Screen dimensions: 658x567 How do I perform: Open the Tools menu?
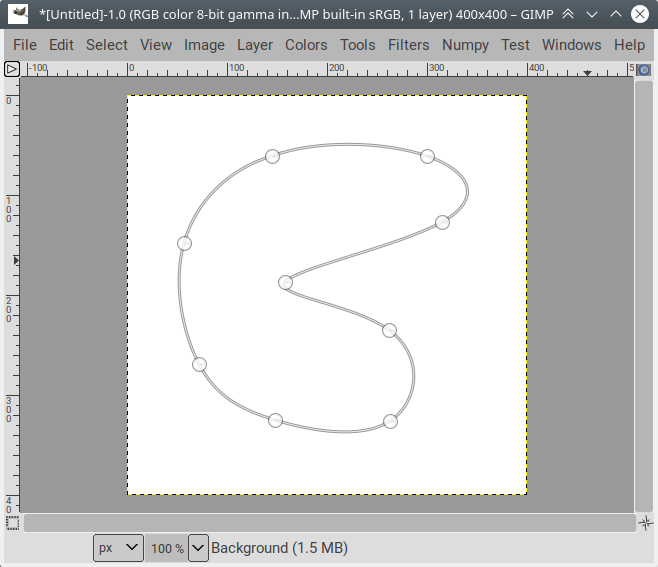(x=358, y=45)
